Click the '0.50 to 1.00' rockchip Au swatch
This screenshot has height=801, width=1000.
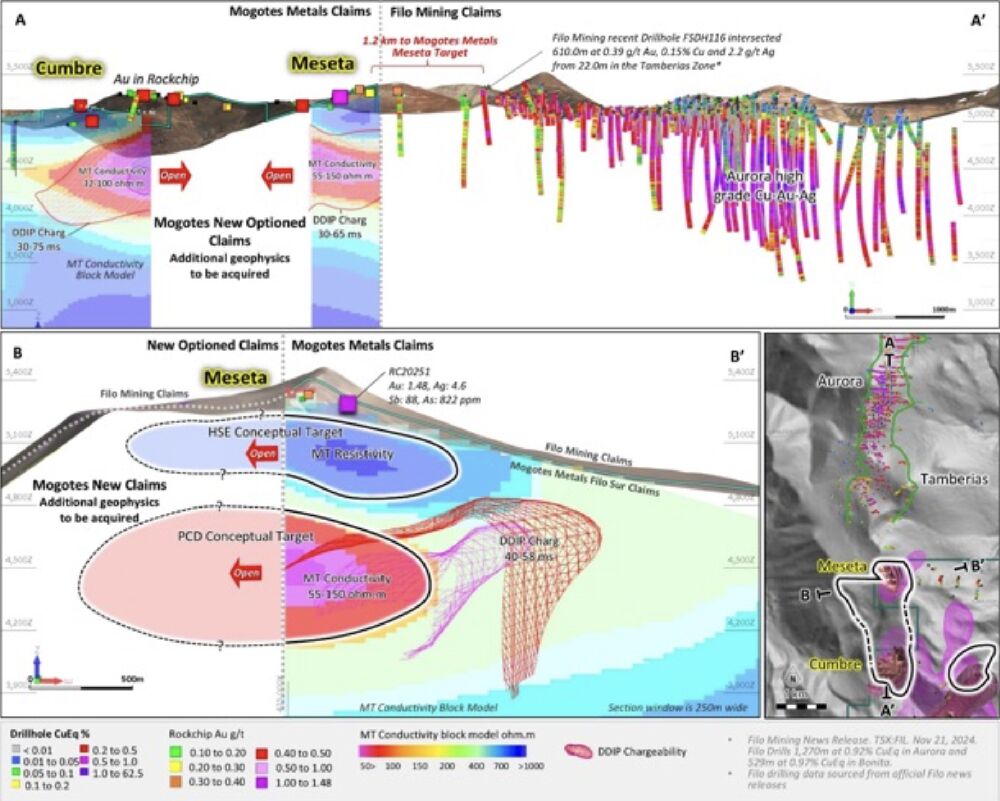262,768
